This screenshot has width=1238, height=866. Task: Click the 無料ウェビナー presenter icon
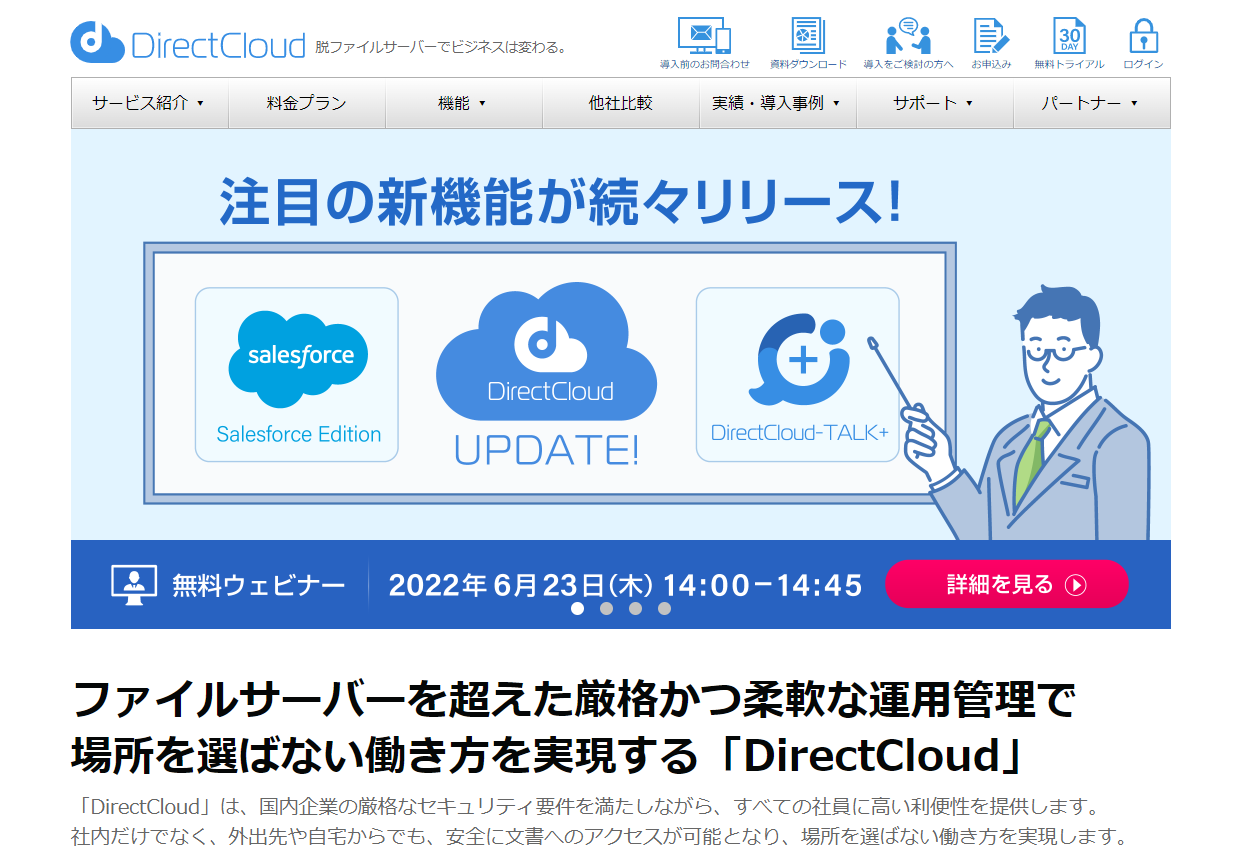(x=133, y=581)
